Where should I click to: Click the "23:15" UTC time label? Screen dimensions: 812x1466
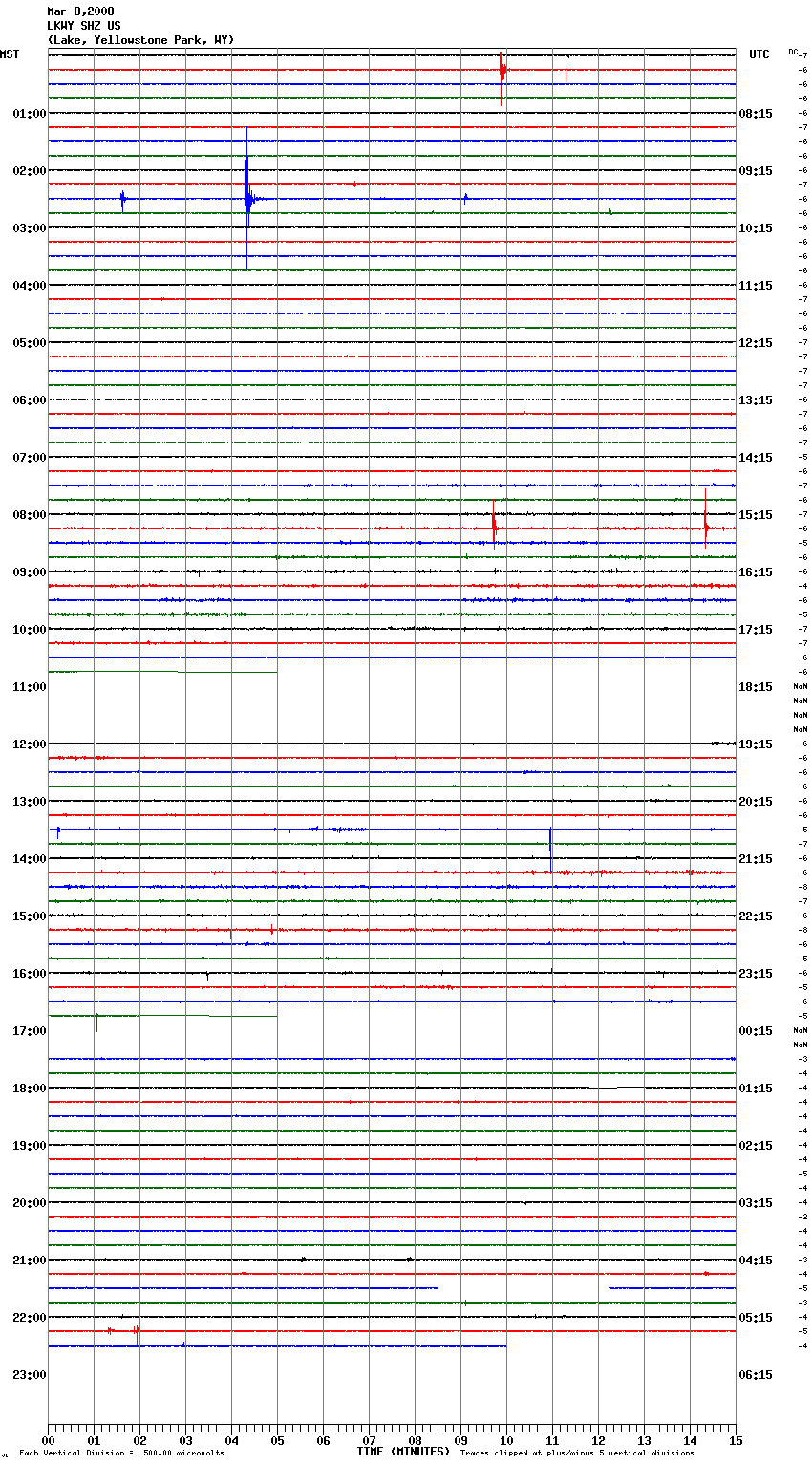click(756, 974)
